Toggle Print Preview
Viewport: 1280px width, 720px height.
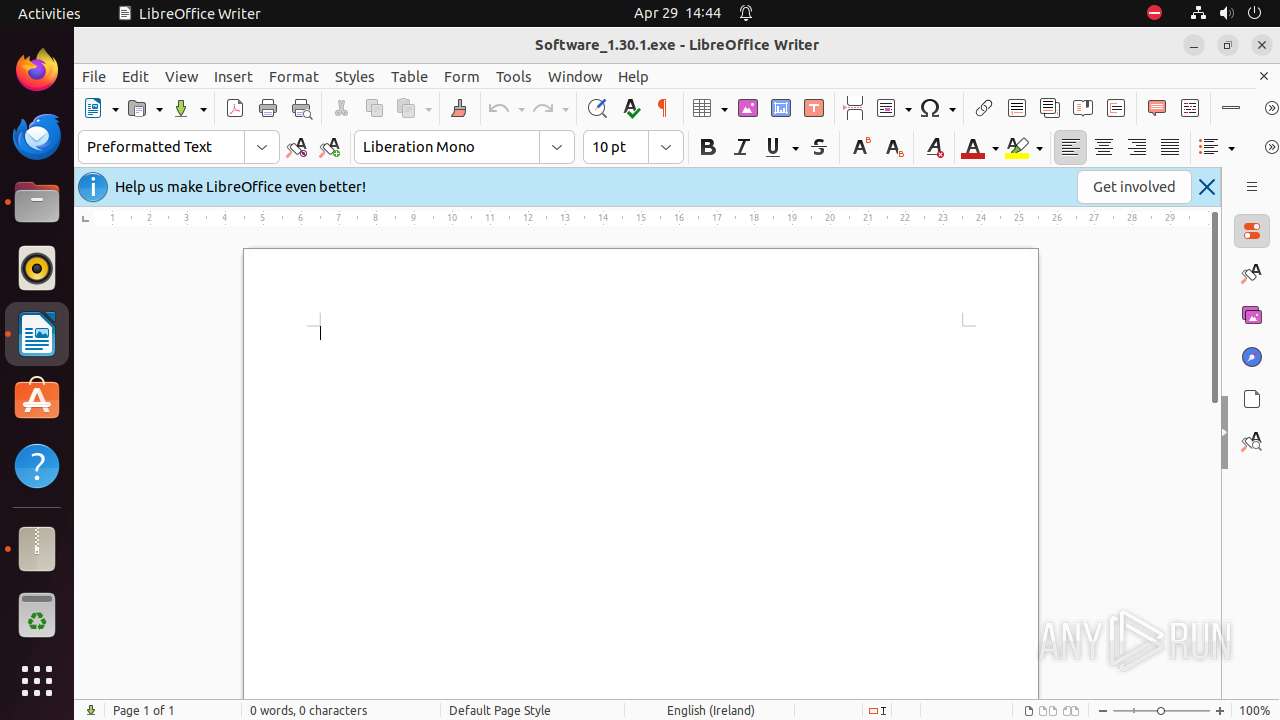point(301,108)
